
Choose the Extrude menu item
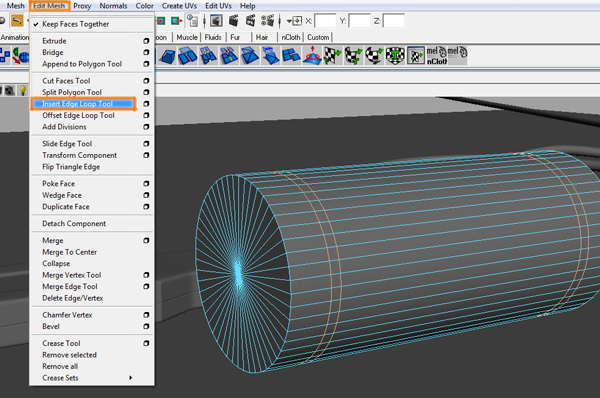[54, 41]
